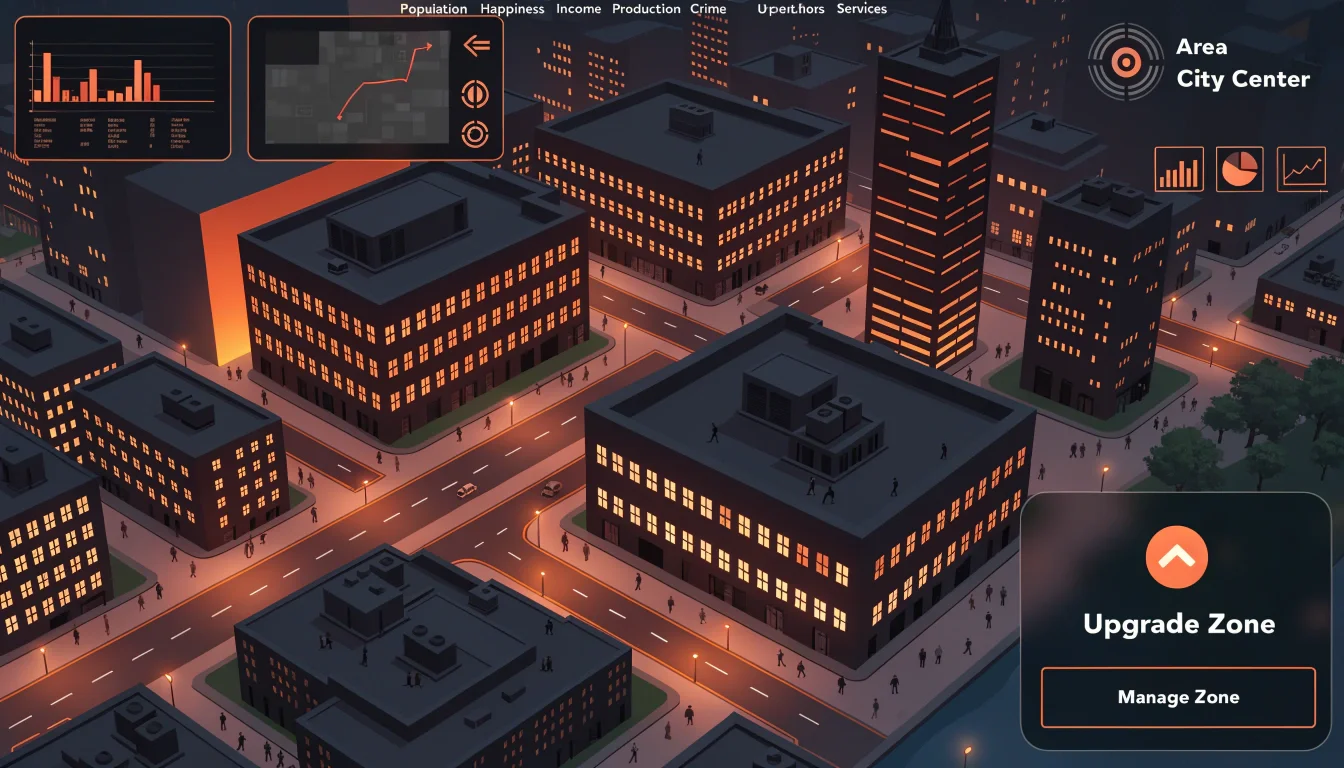This screenshot has width=1344, height=768.
Task: Open the Production tab
Action: click(x=646, y=9)
